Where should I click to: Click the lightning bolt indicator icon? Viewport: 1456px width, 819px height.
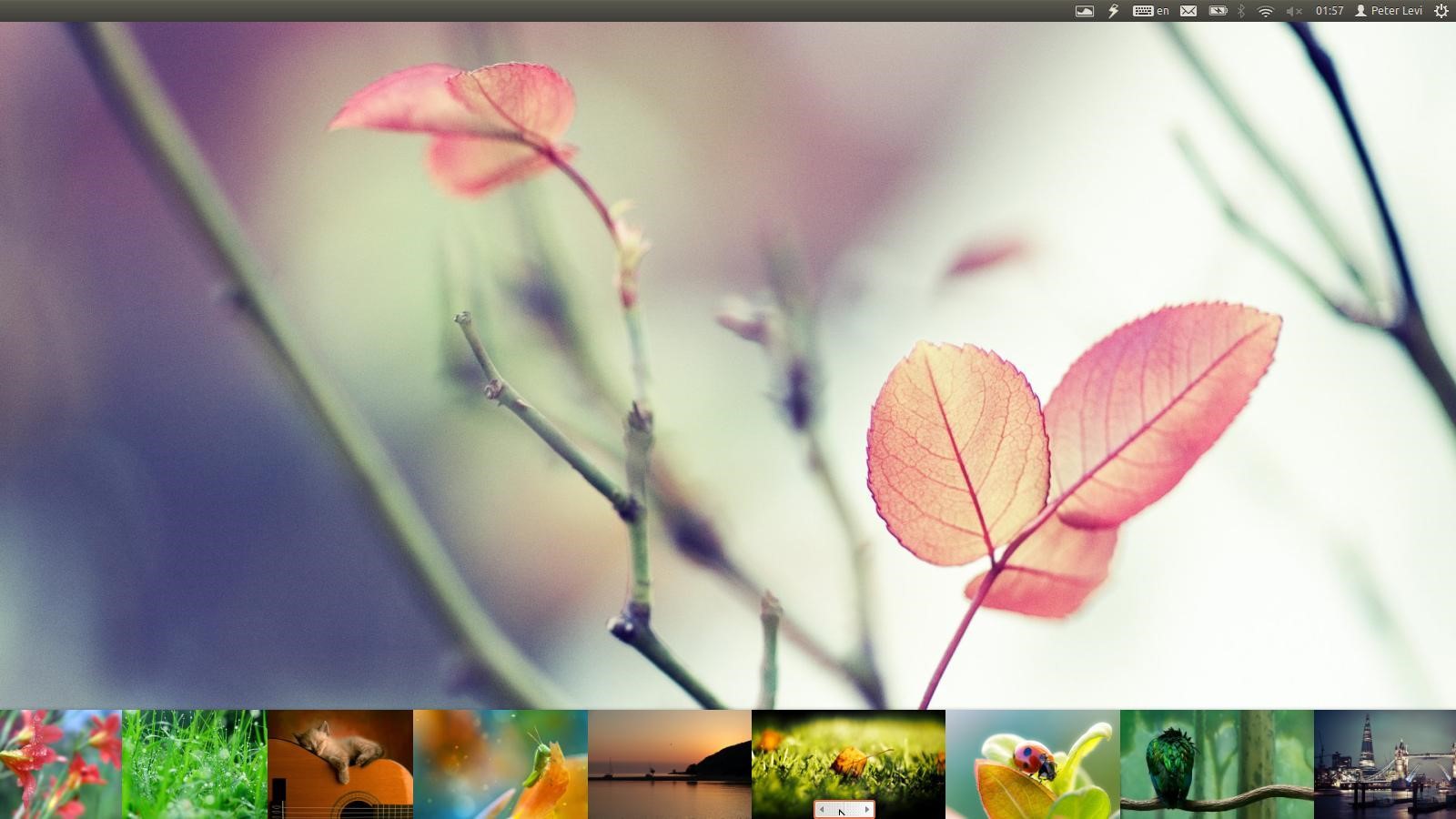pos(1113,11)
